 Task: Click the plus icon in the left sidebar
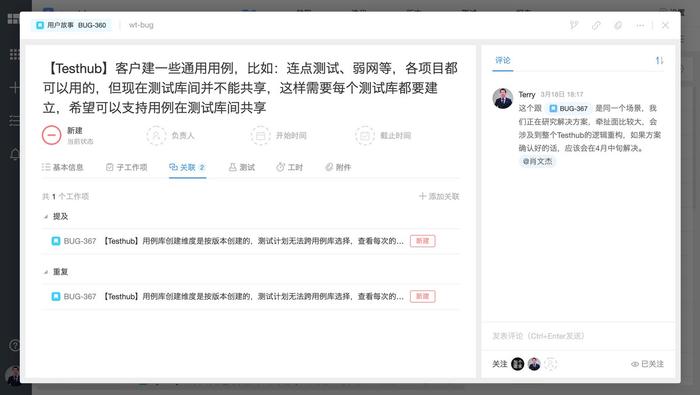coord(14,87)
